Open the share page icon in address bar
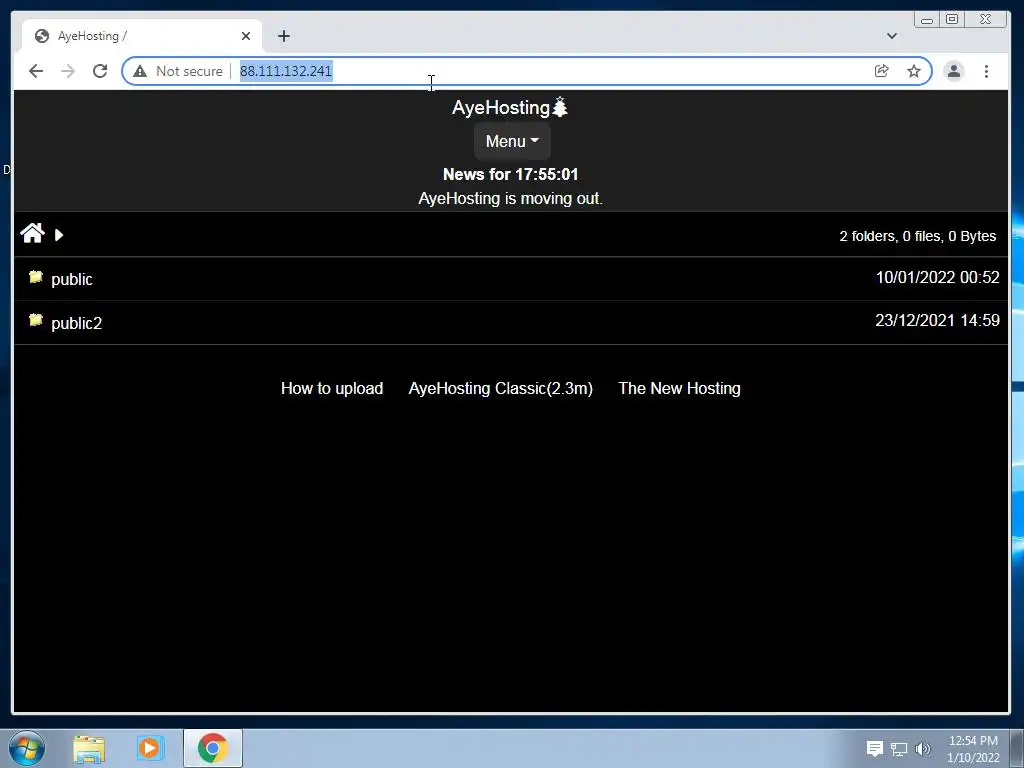 (882, 71)
